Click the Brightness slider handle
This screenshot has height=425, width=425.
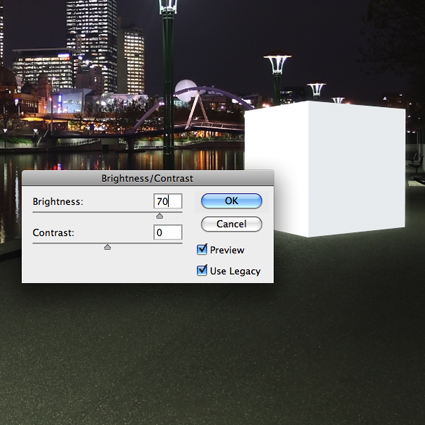(160, 216)
